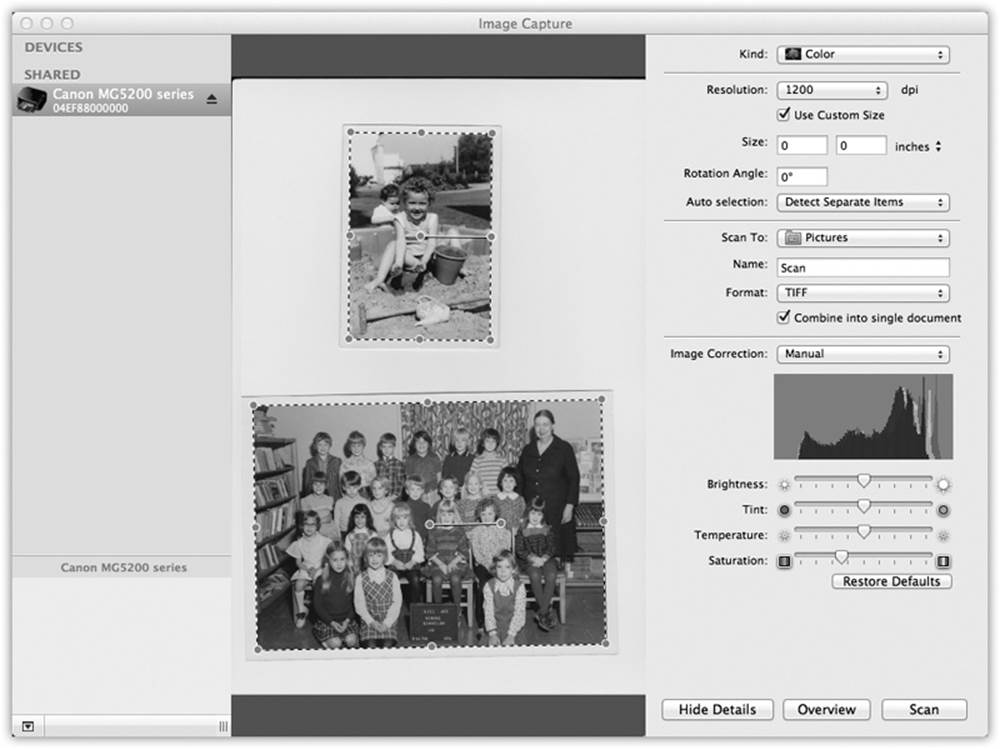Uncheck Use Custom Size
The image size is (1000, 749).
783,114
